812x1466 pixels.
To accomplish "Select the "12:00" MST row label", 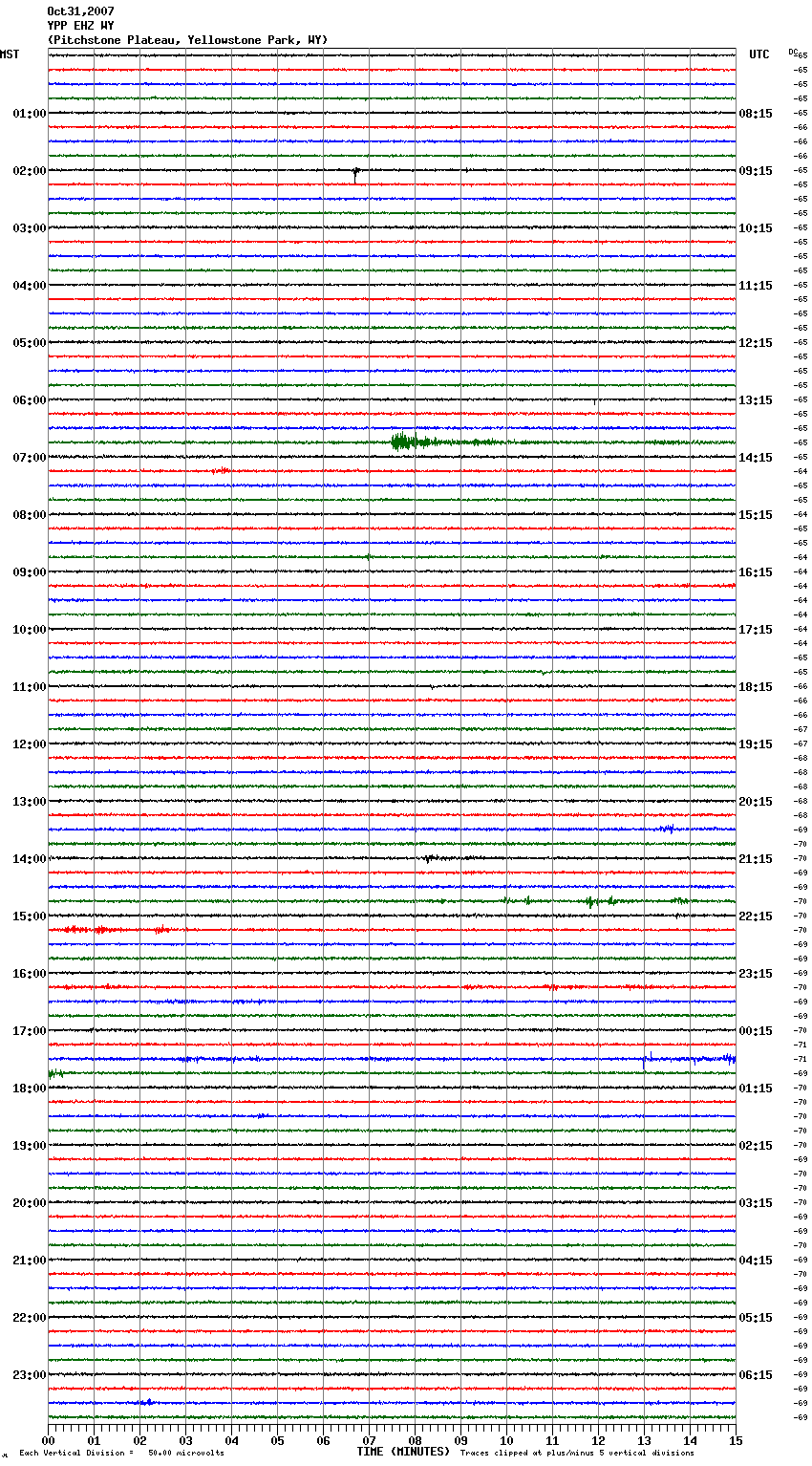I will (x=30, y=744).
